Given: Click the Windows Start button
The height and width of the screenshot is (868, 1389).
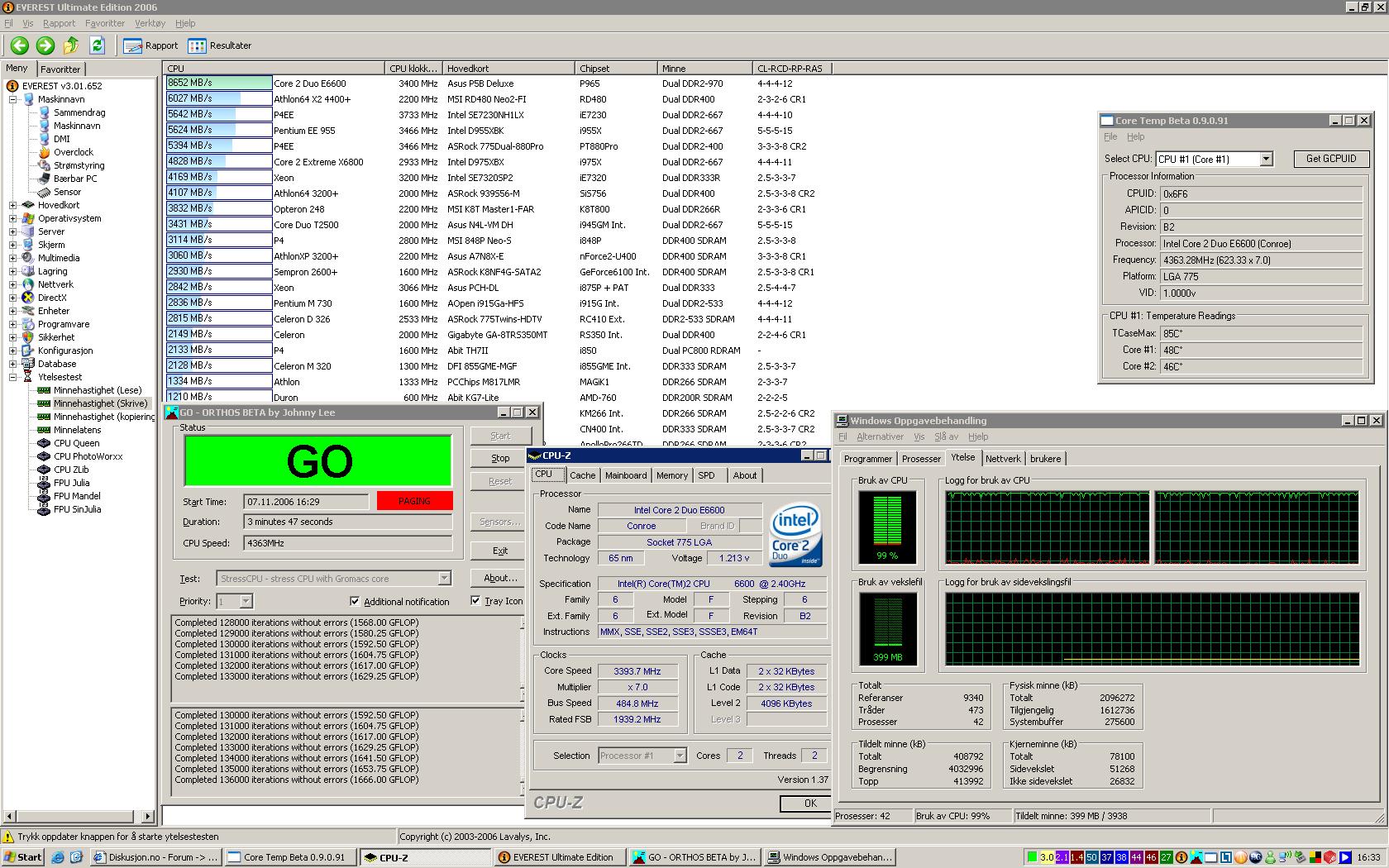Looking at the screenshot, I should point(23,857).
